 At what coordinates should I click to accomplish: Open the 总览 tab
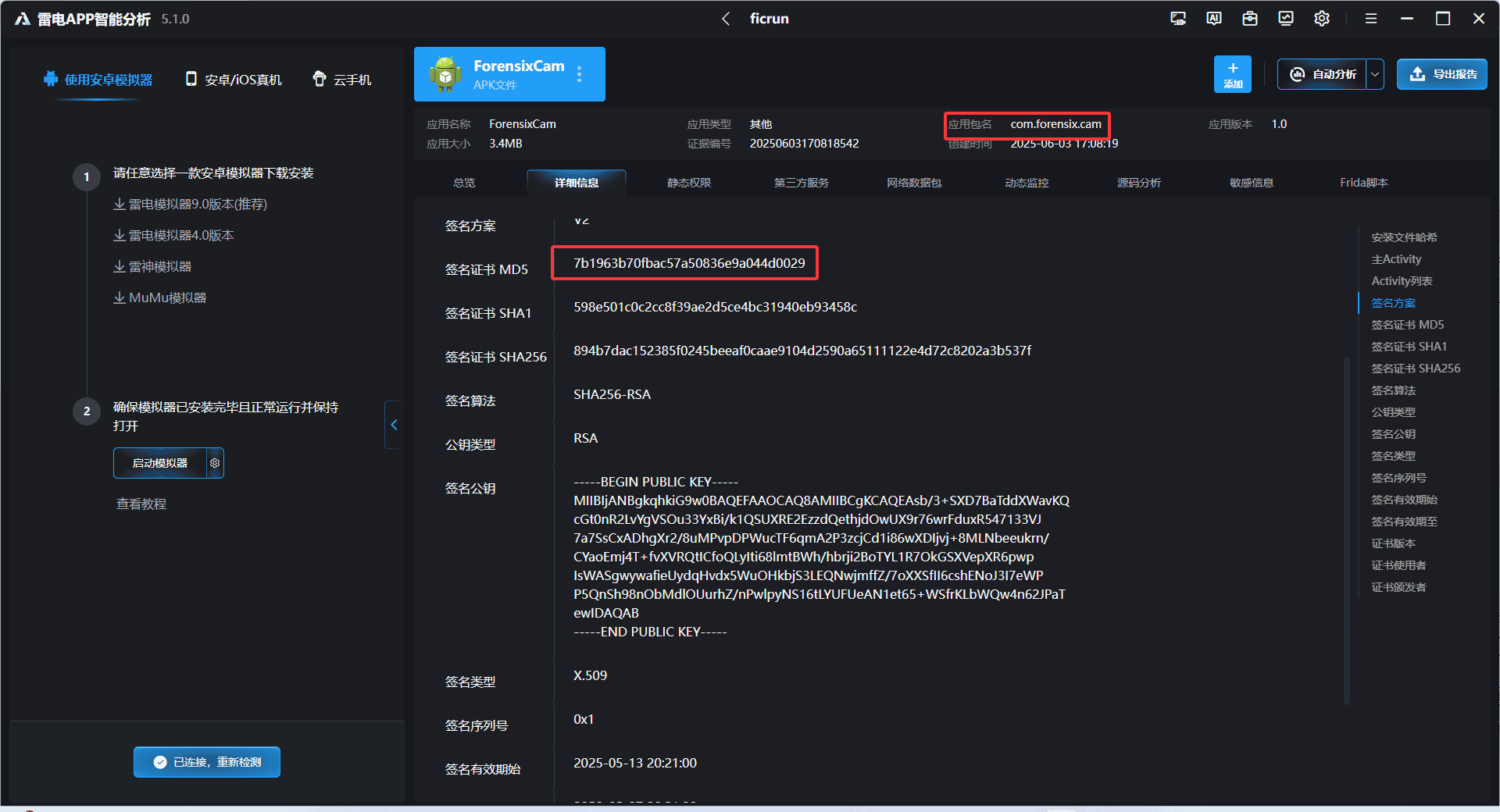coord(464,183)
